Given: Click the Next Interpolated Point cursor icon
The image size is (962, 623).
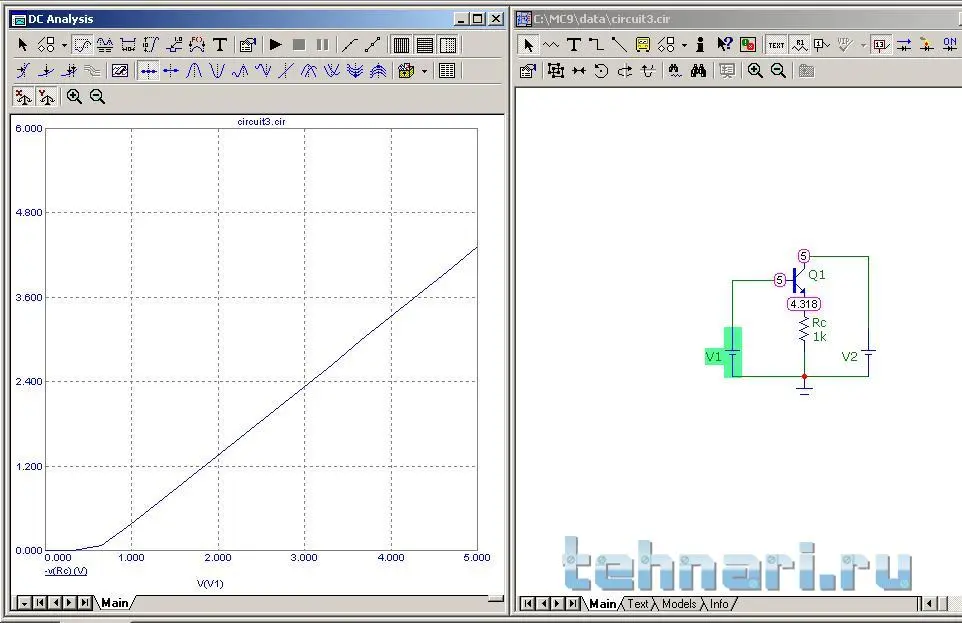Looking at the screenshot, I should point(171,71).
